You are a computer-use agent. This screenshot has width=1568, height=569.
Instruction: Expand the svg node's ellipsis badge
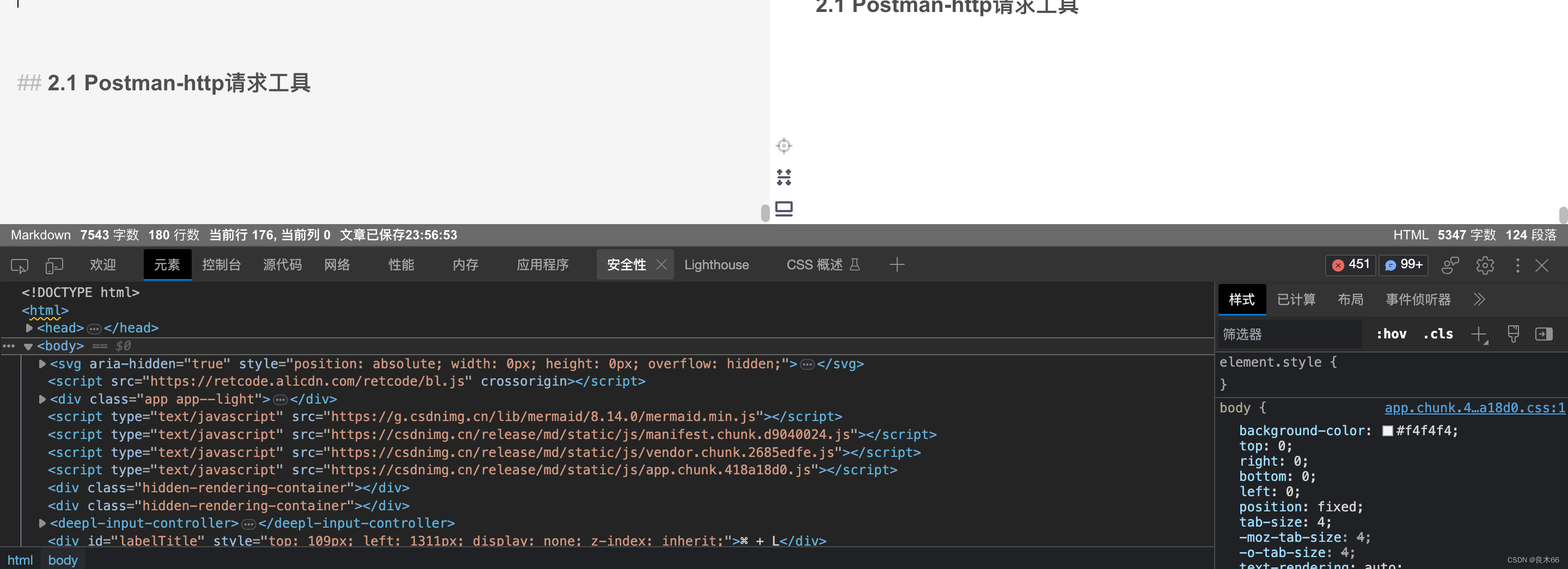(807, 365)
